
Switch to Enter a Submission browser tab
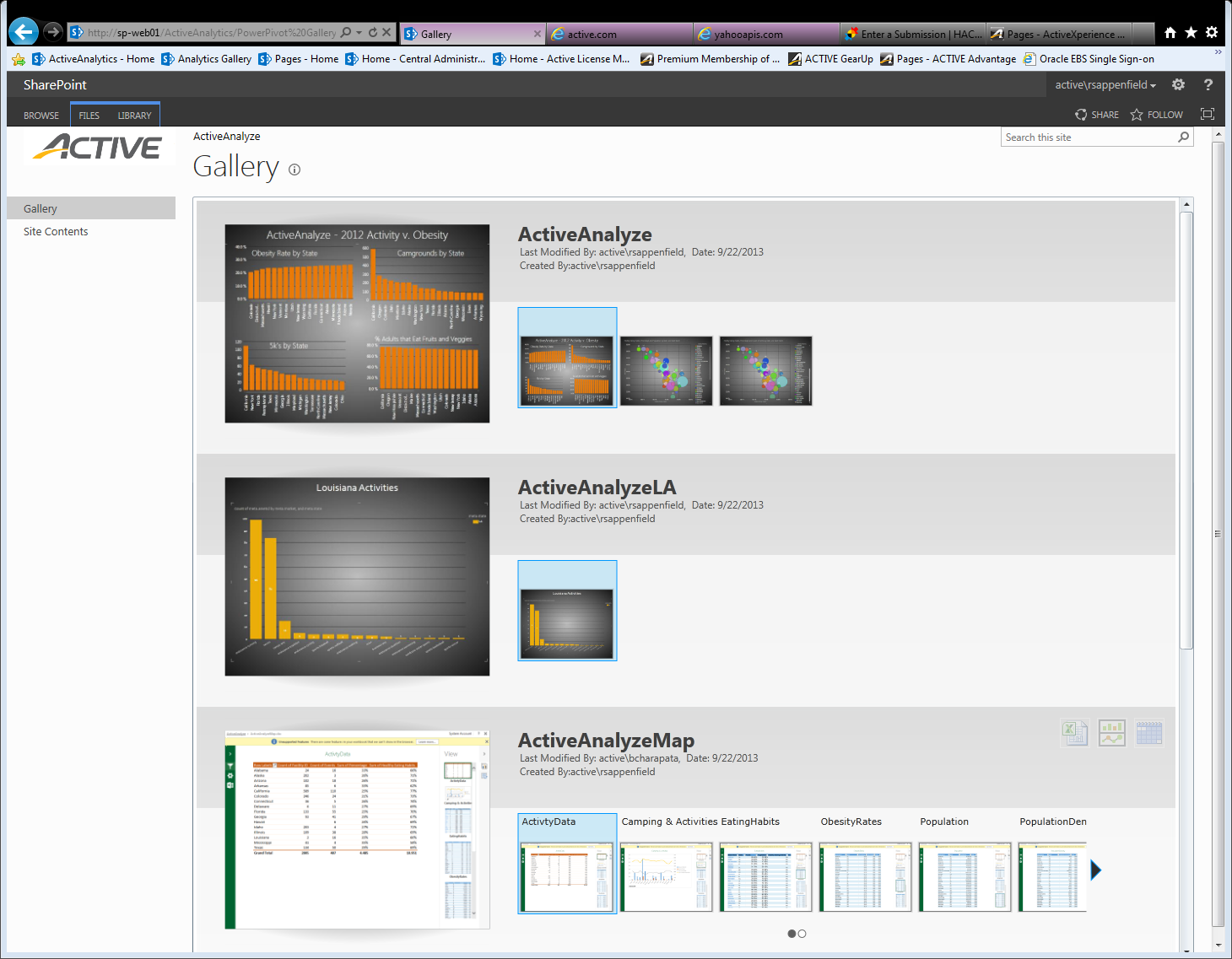[x=913, y=34]
